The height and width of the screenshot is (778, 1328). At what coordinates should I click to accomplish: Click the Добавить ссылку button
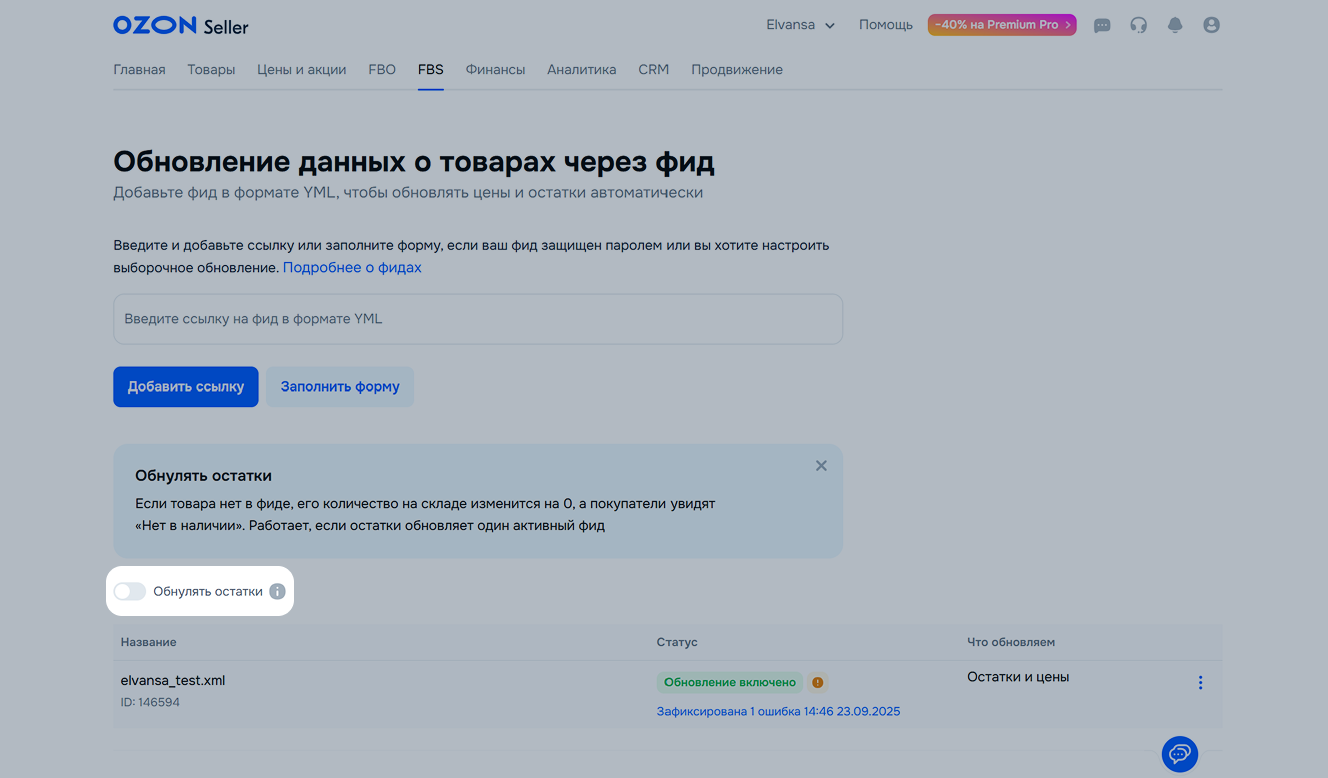tap(186, 387)
